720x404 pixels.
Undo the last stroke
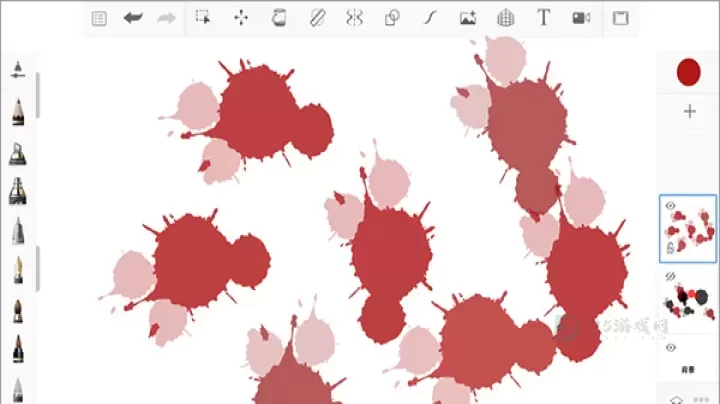coord(133,18)
